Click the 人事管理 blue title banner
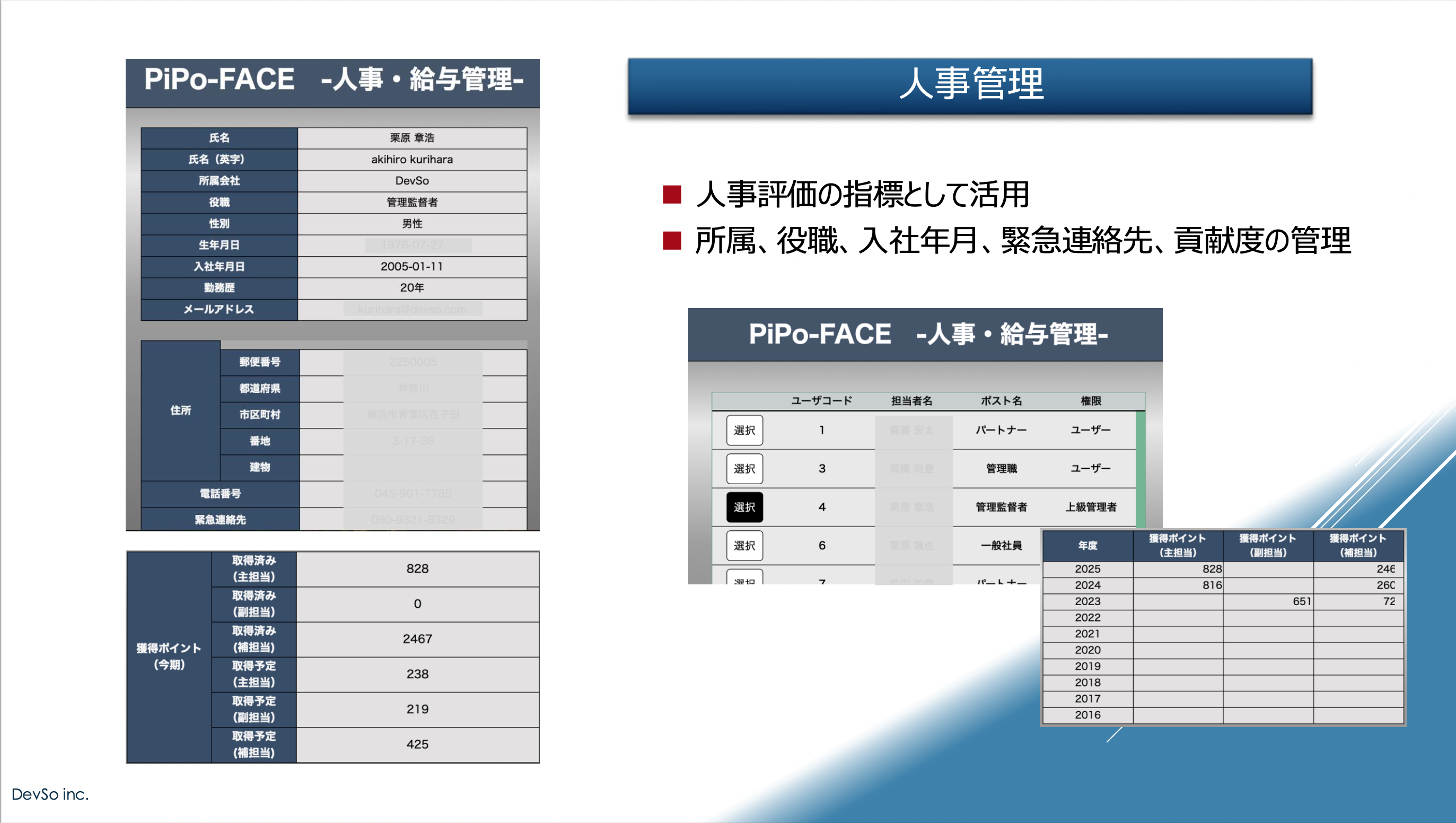Image resolution: width=1456 pixels, height=823 pixels. (x=970, y=85)
